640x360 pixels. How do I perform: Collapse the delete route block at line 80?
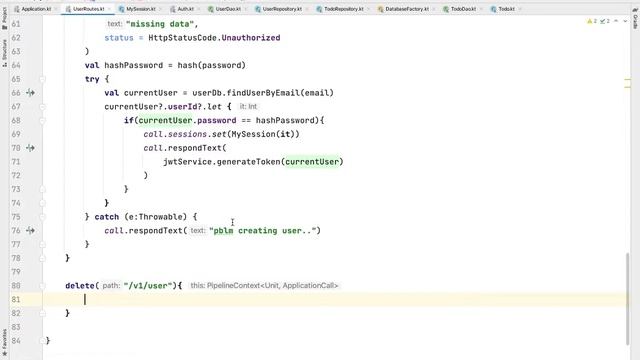tap(42, 286)
